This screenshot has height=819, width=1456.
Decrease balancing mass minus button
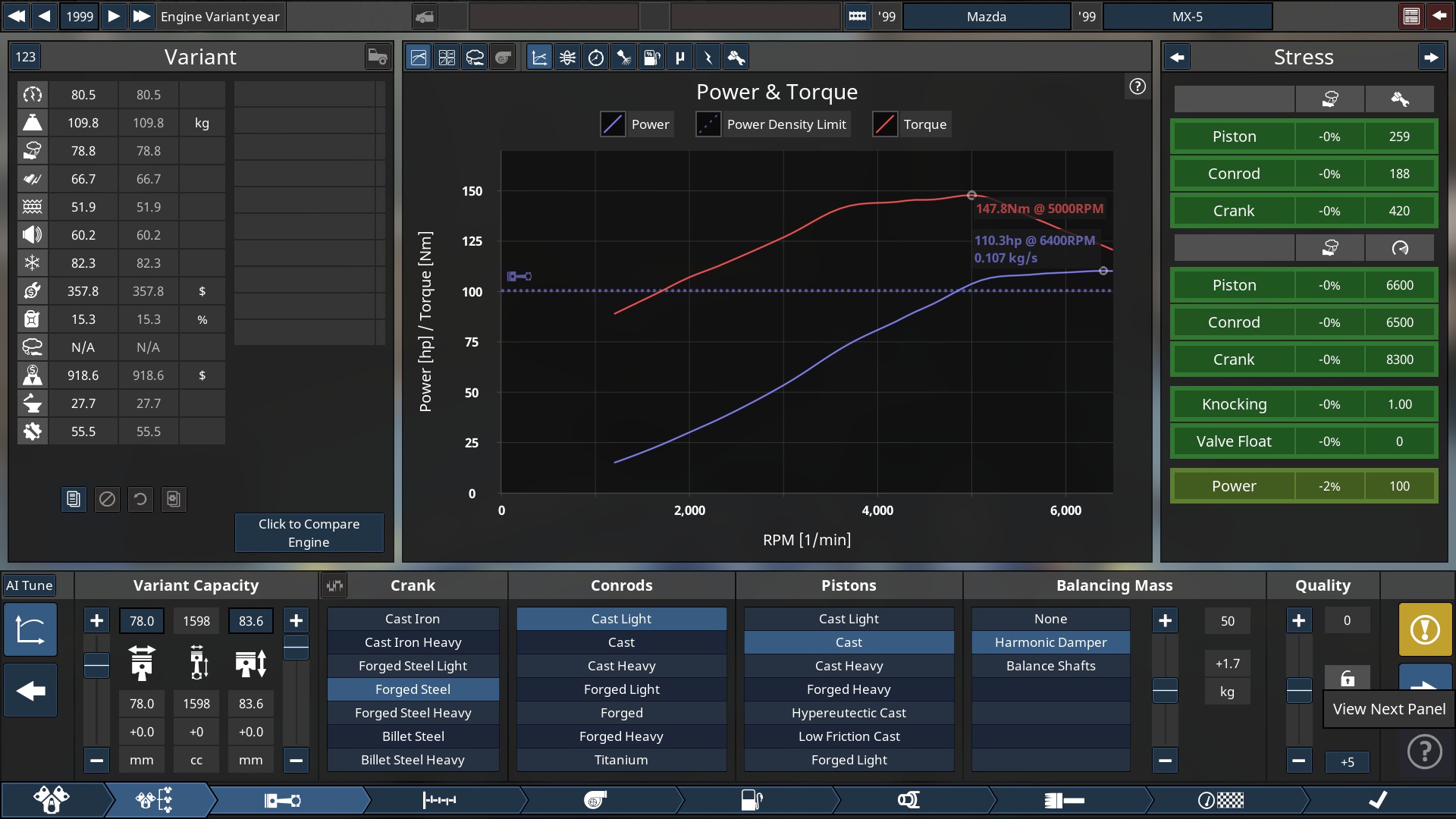tap(1165, 760)
